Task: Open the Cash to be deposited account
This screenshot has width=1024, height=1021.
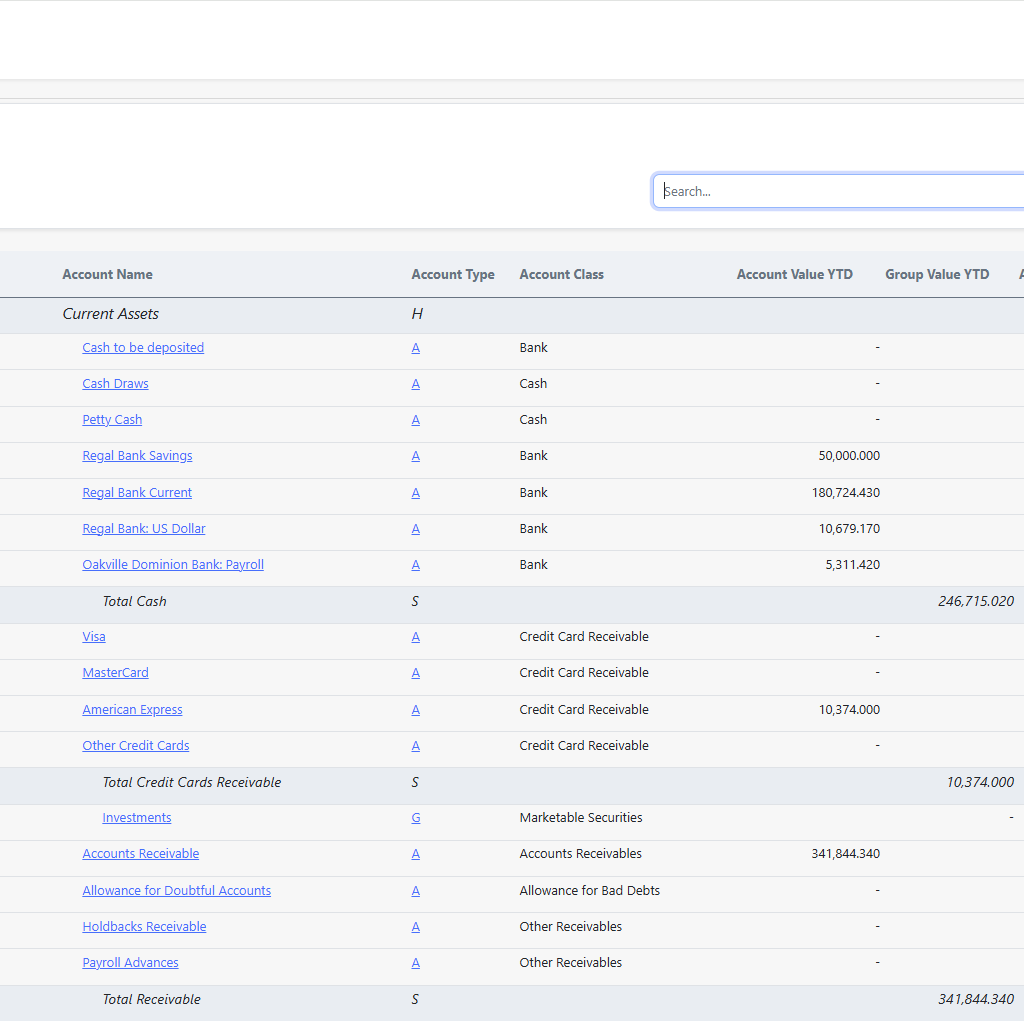Action: [143, 348]
